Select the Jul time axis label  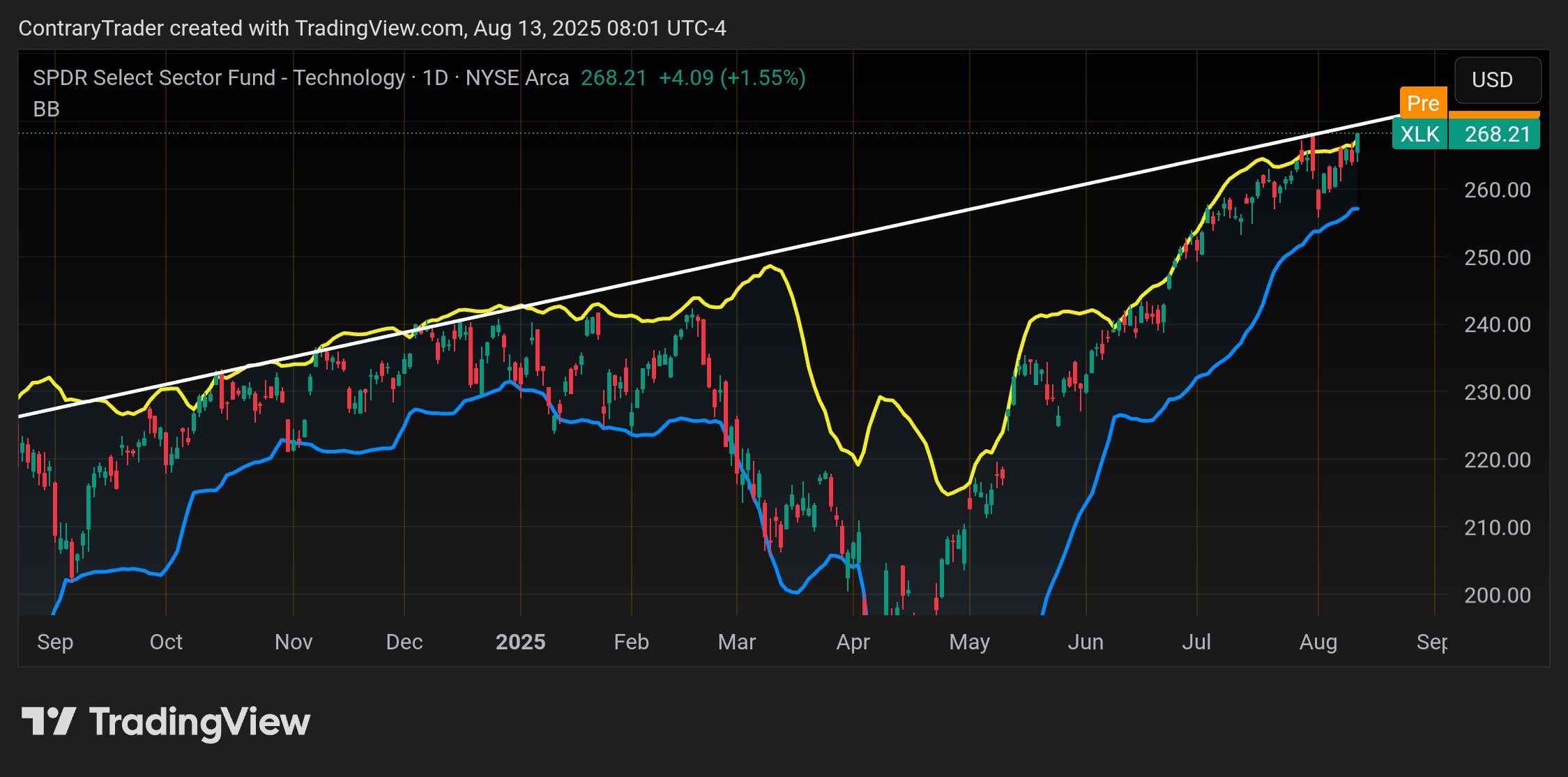tap(1196, 642)
